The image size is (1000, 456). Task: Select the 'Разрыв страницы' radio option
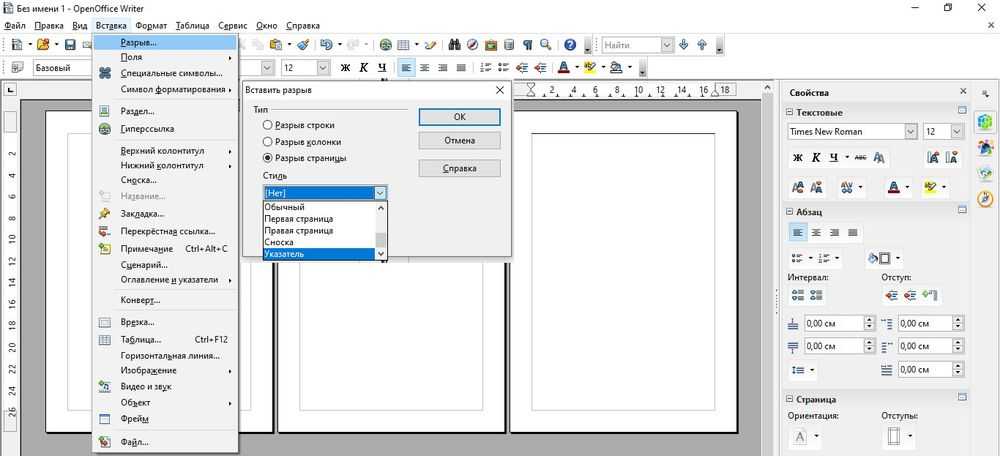(268, 158)
